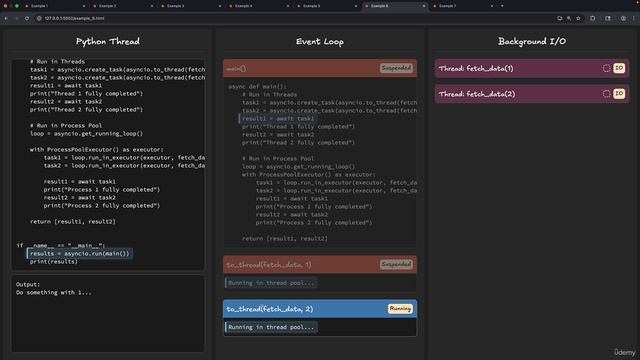Switch to the Example 7 tab

463,6
